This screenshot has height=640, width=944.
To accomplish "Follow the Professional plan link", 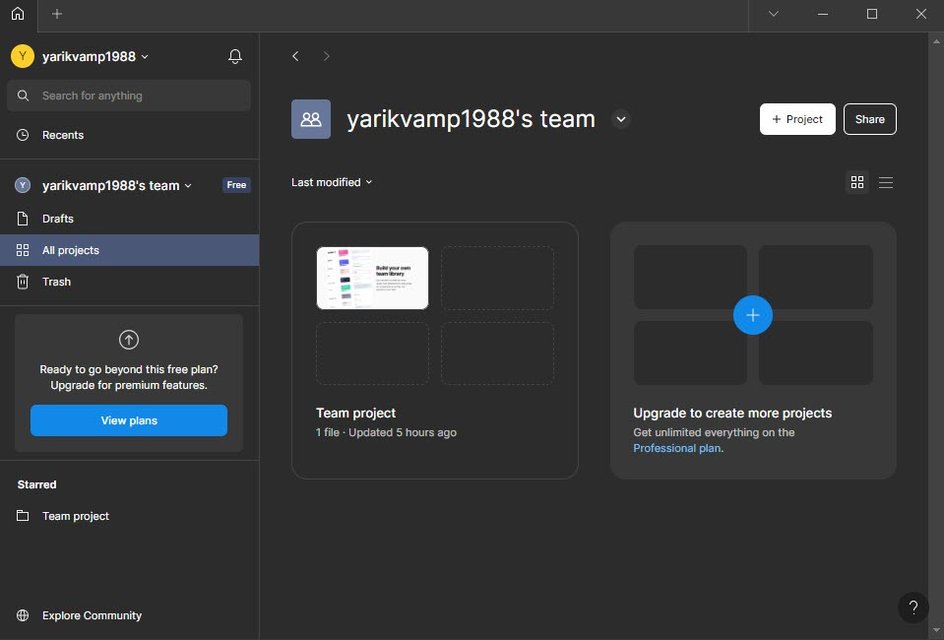I will (x=677, y=448).
